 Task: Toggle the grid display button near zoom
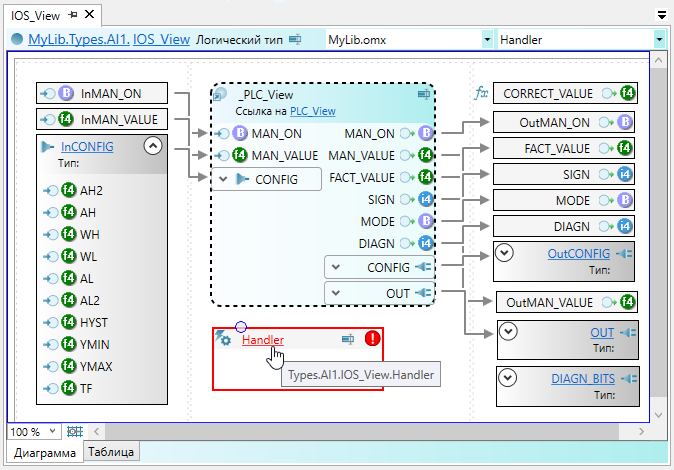click(x=75, y=432)
